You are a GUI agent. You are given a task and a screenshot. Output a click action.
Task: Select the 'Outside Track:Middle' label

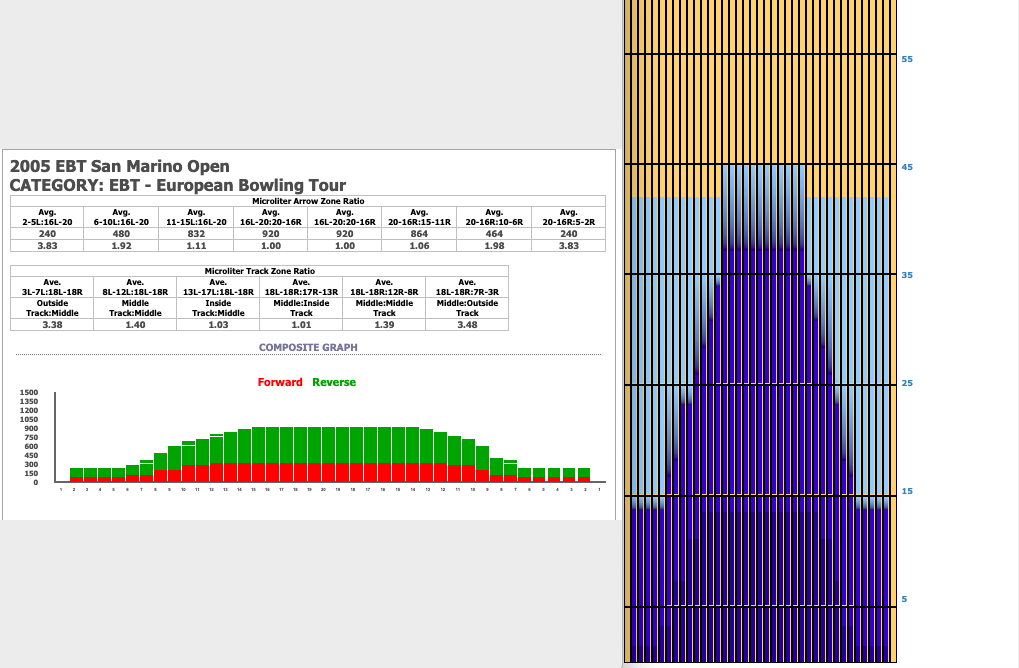pyautogui.click(x=52, y=308)
